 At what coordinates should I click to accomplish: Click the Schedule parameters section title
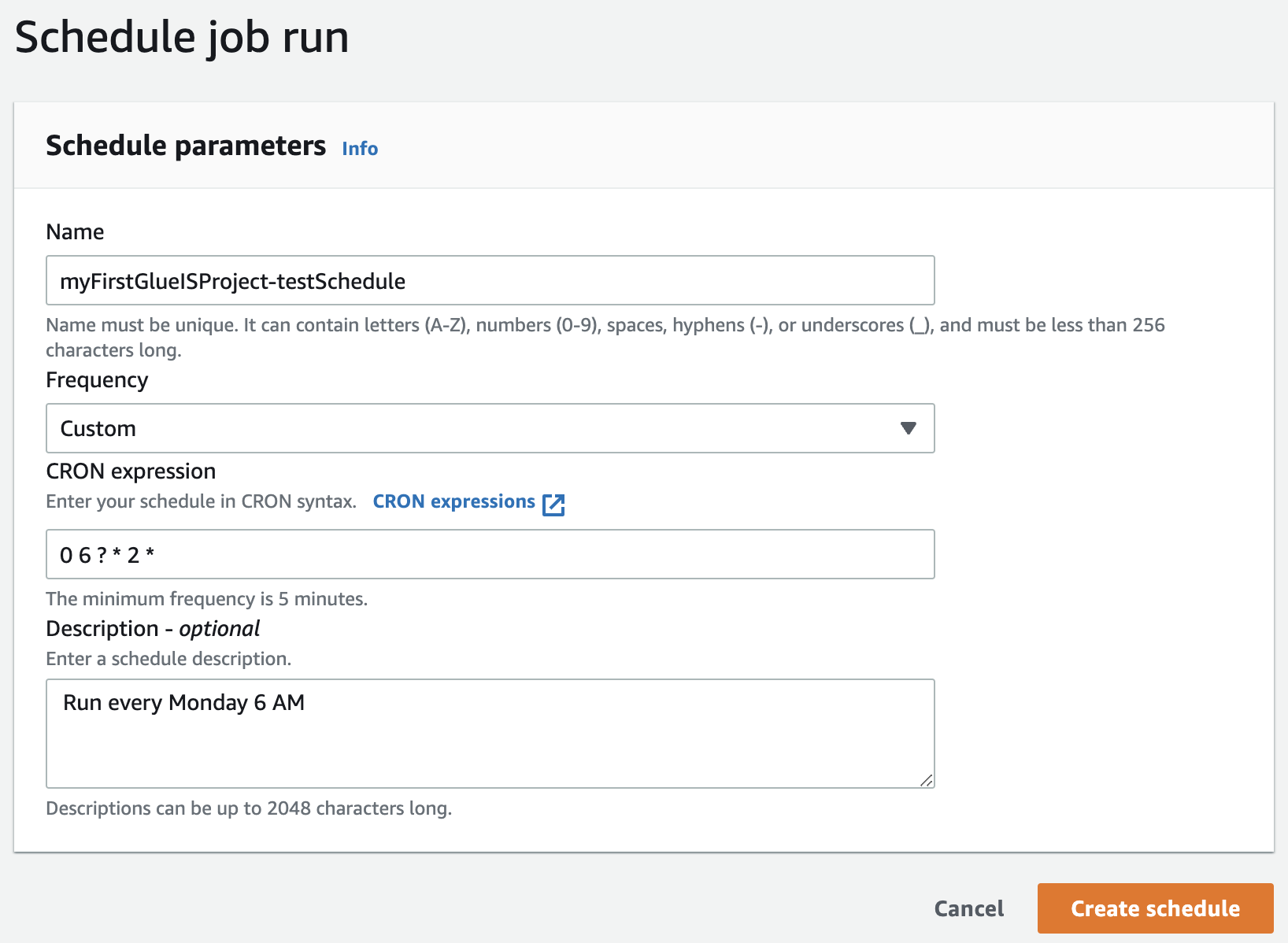186,146
